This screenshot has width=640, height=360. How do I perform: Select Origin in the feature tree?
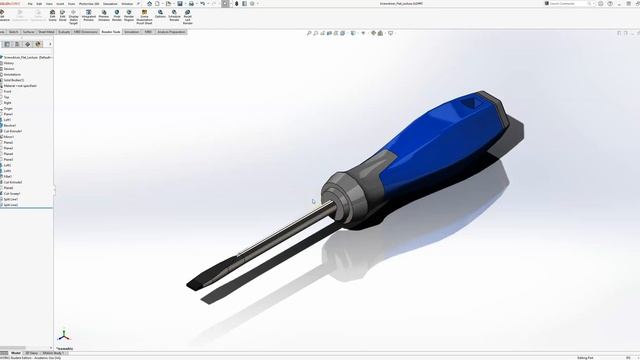click(8, 109)
